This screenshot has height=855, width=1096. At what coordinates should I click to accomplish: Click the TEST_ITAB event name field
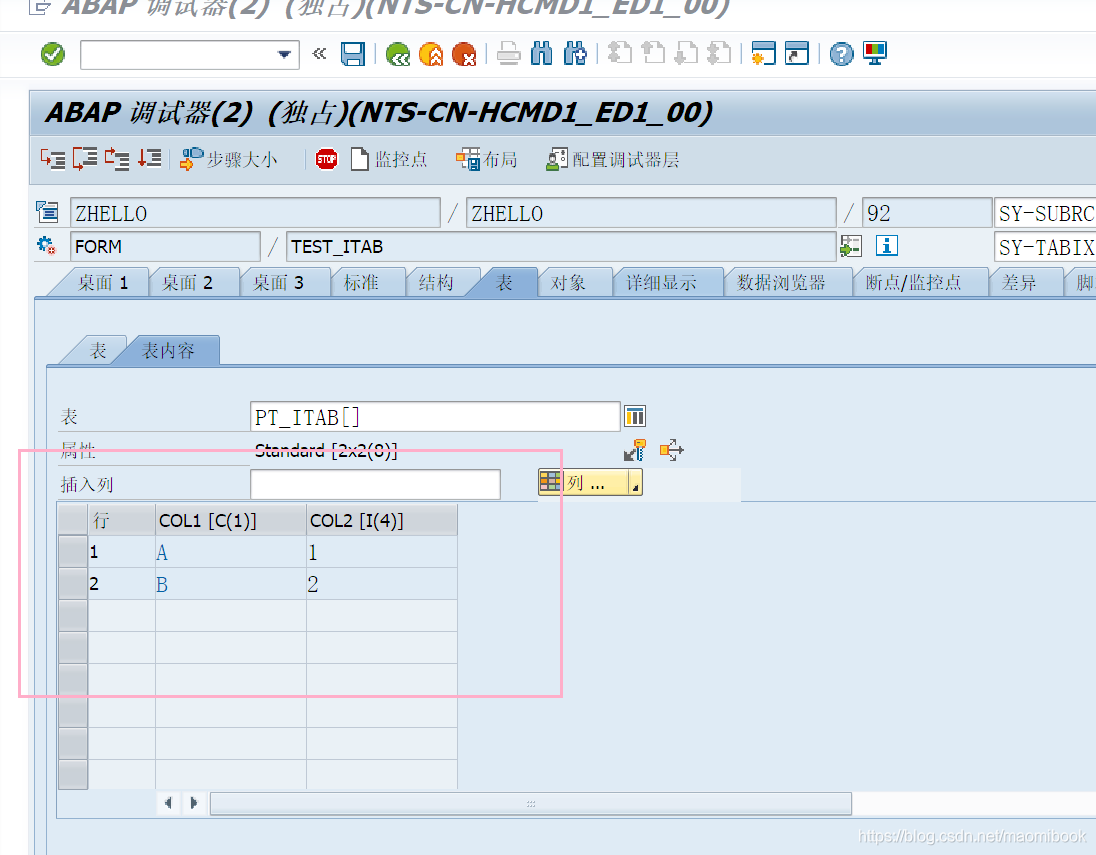pyautogui.click(x=561, y=247)
